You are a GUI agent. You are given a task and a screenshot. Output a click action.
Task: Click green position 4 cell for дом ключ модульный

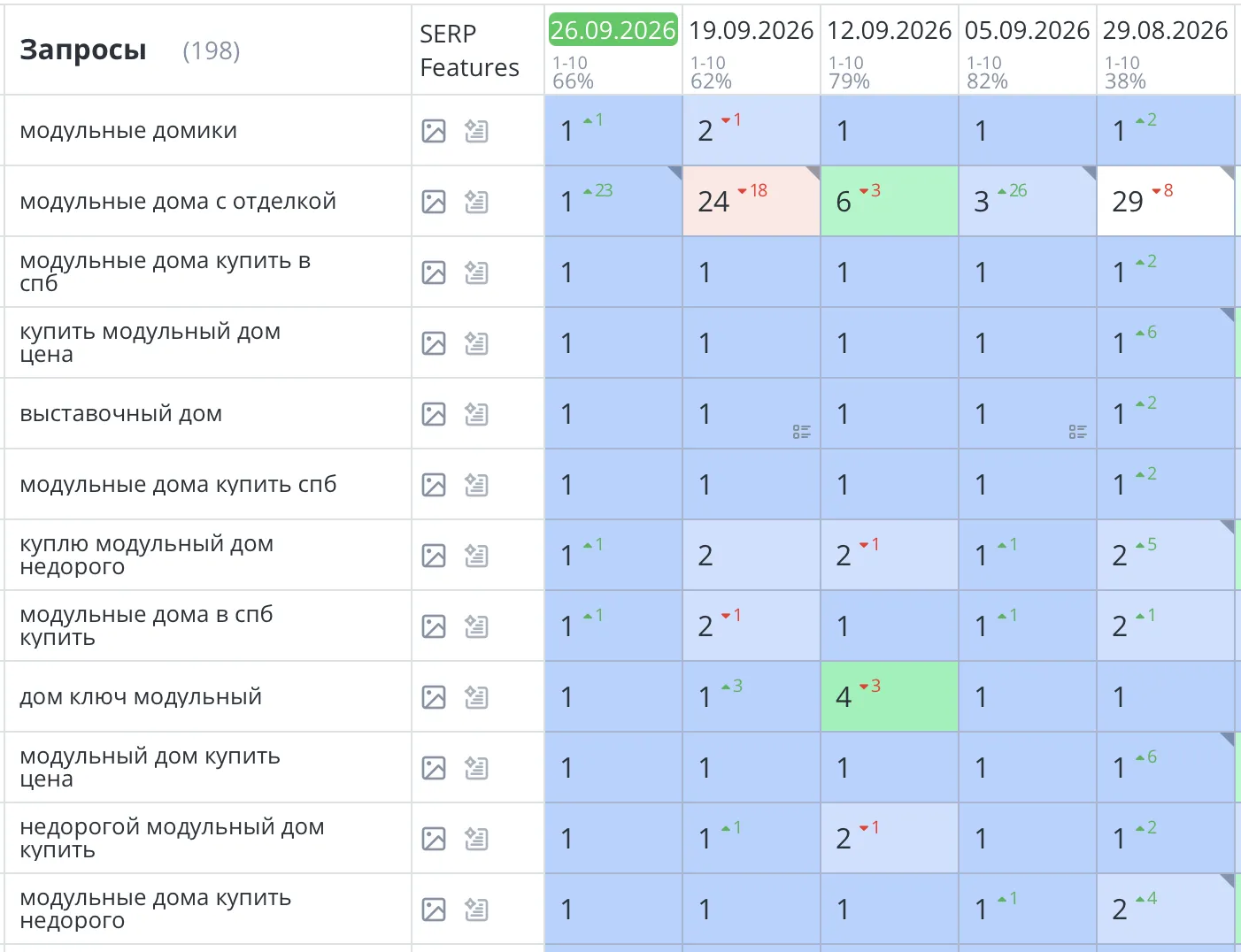[890, 697]
